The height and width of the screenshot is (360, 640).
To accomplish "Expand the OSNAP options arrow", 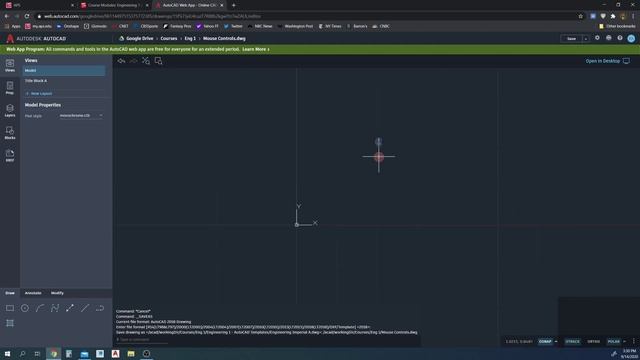I will tap(556, 341).
